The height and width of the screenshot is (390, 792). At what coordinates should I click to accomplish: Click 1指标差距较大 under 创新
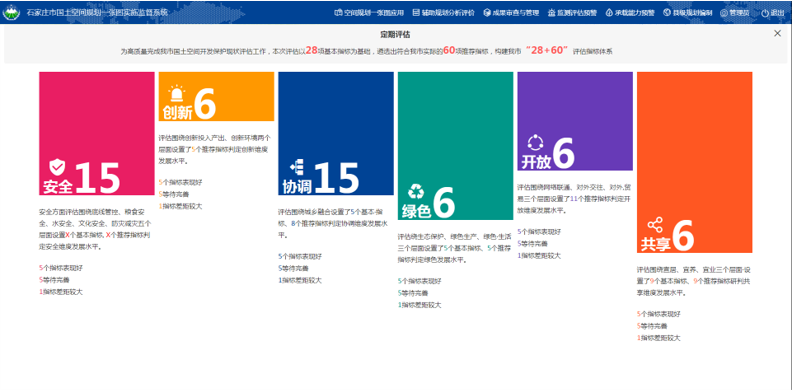click(x=180, y=206)
